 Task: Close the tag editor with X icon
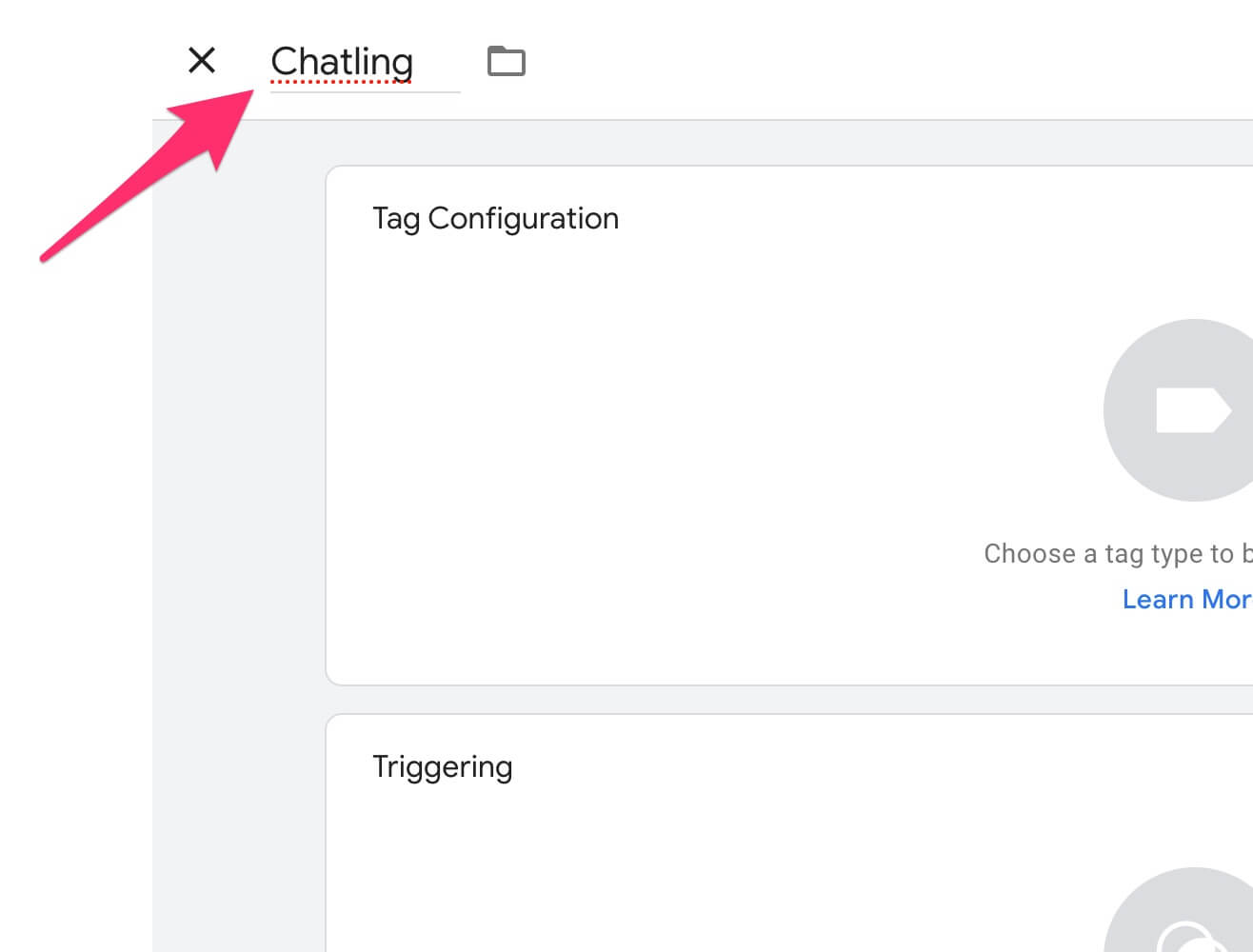(x=202, y=60)
